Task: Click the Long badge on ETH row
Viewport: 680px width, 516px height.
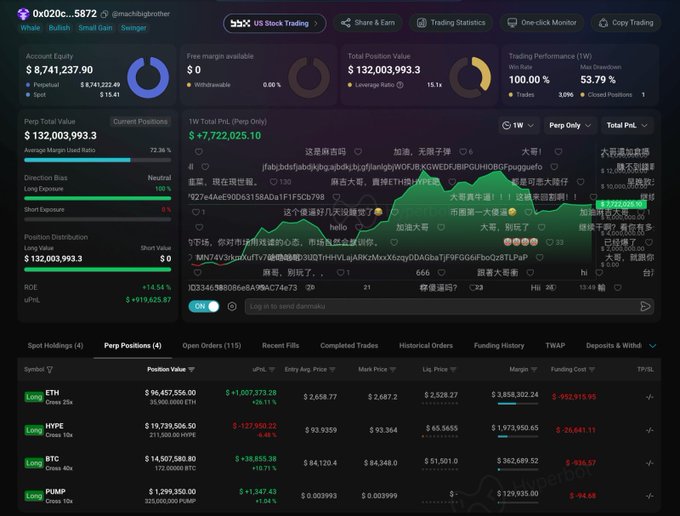Action: click(x=34, y=397)
